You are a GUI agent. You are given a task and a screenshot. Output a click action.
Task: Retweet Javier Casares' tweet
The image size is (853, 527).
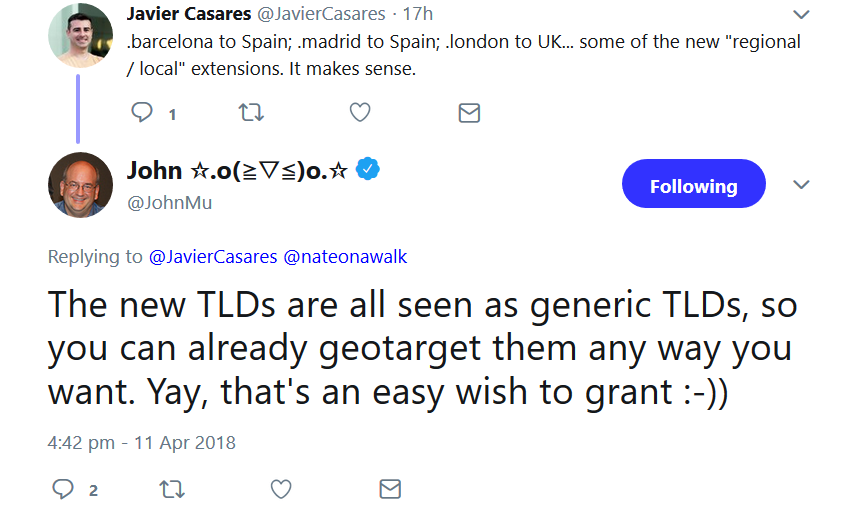[x=252, y=113]
